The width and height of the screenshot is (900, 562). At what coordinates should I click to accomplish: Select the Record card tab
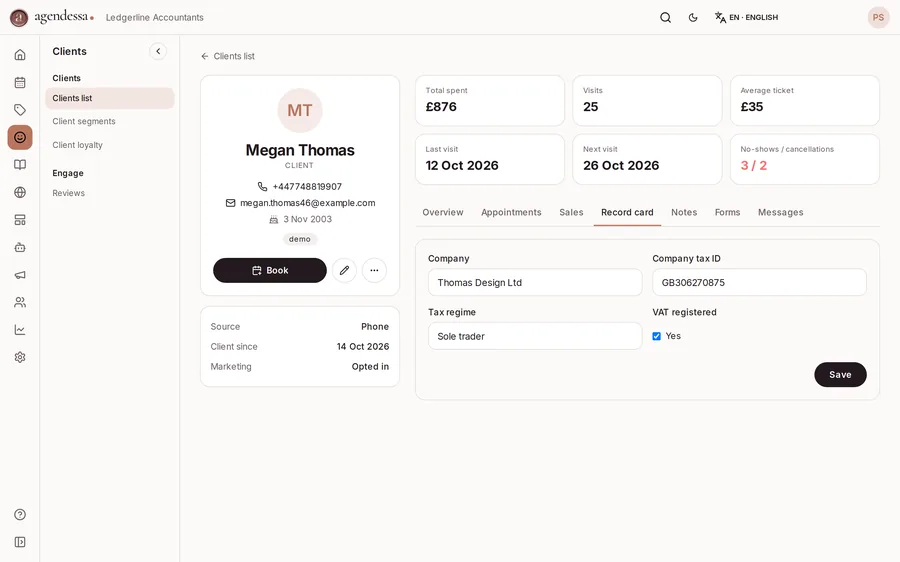627,212
